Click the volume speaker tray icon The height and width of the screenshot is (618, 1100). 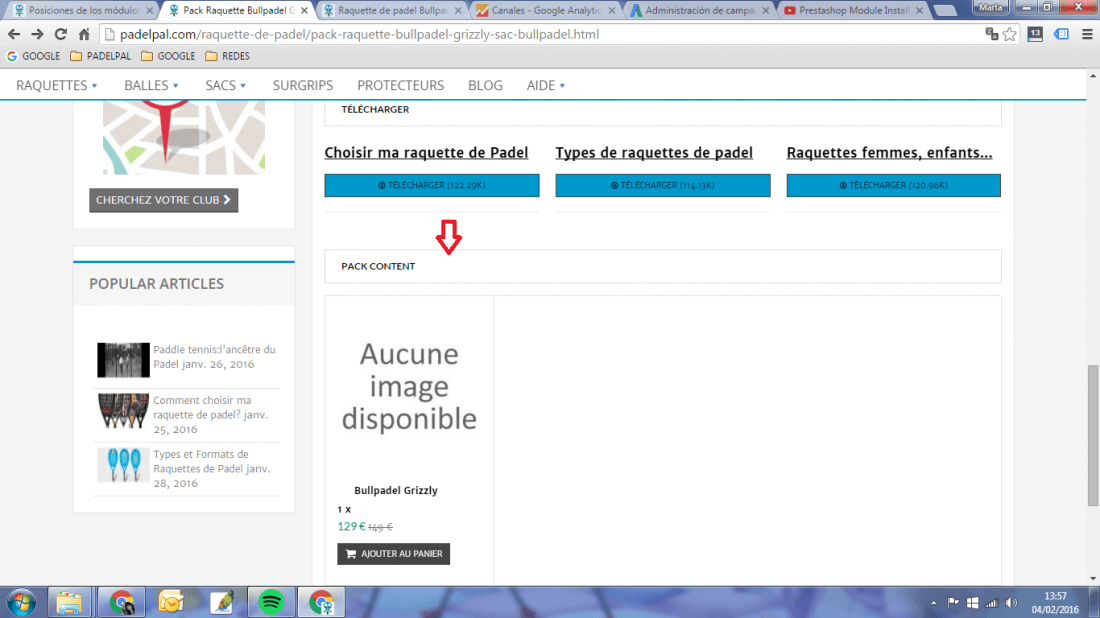pos(1011,603)
